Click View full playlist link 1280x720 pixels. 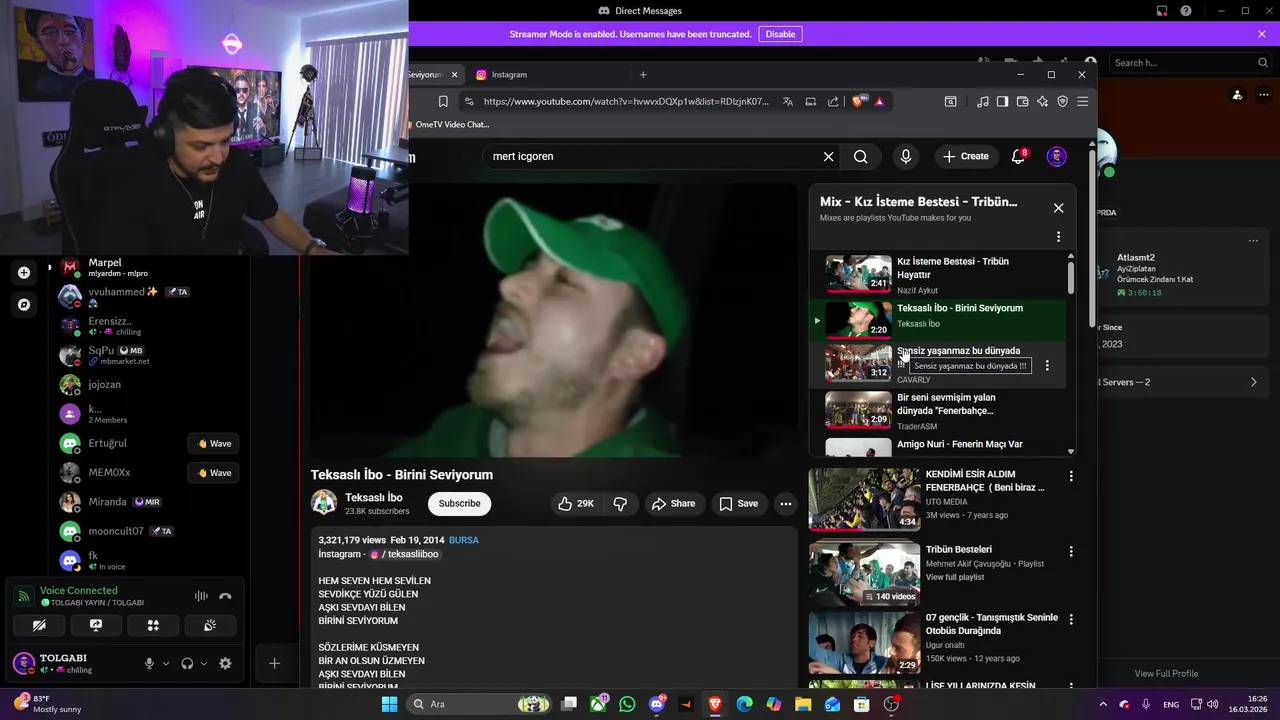coord(954,577)
